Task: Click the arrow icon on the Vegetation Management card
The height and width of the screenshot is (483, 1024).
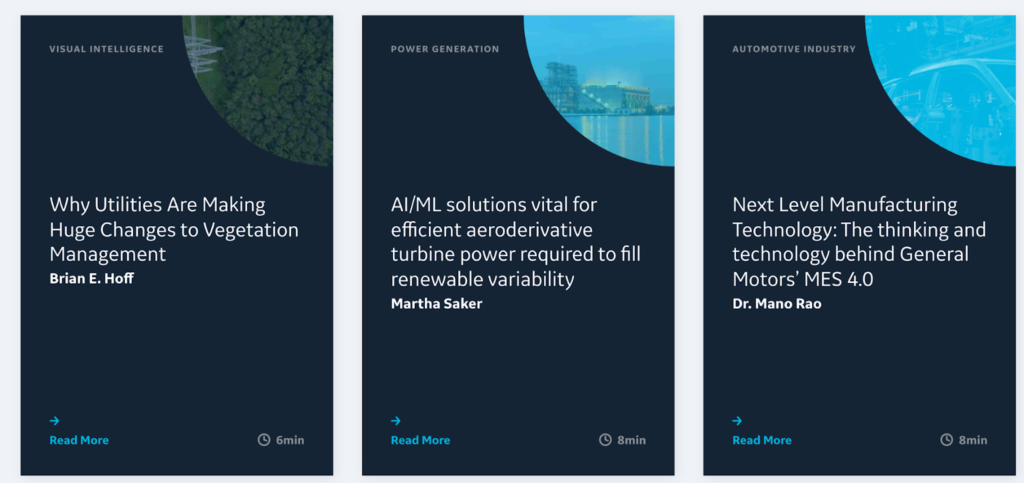Action: pyautogui.click(x=54, y=421)
